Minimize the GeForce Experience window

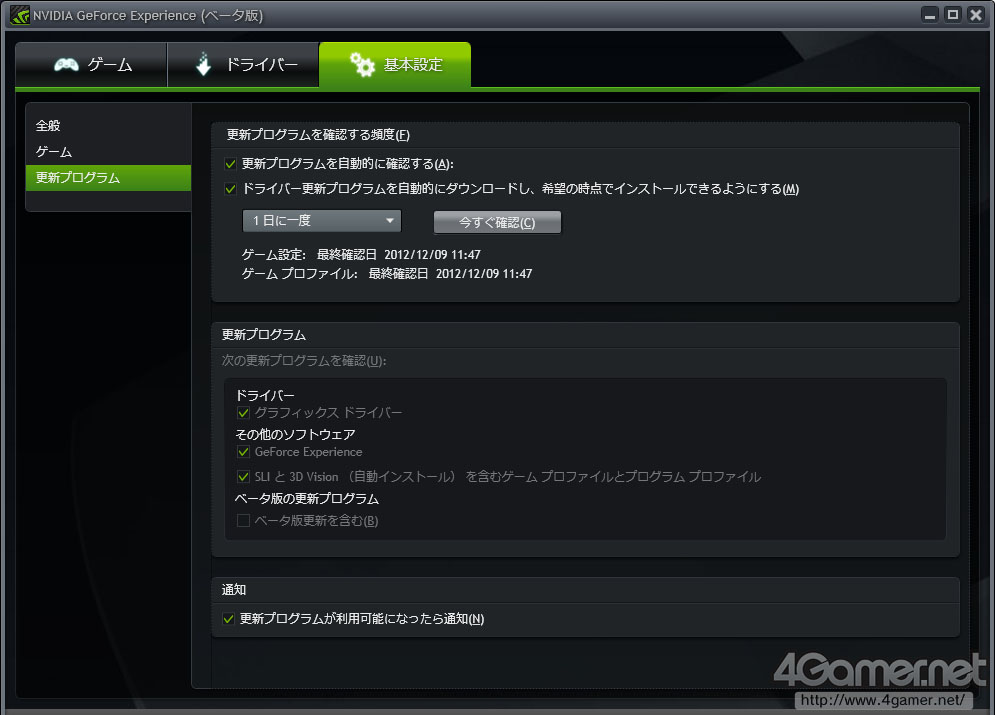(929, 14)
